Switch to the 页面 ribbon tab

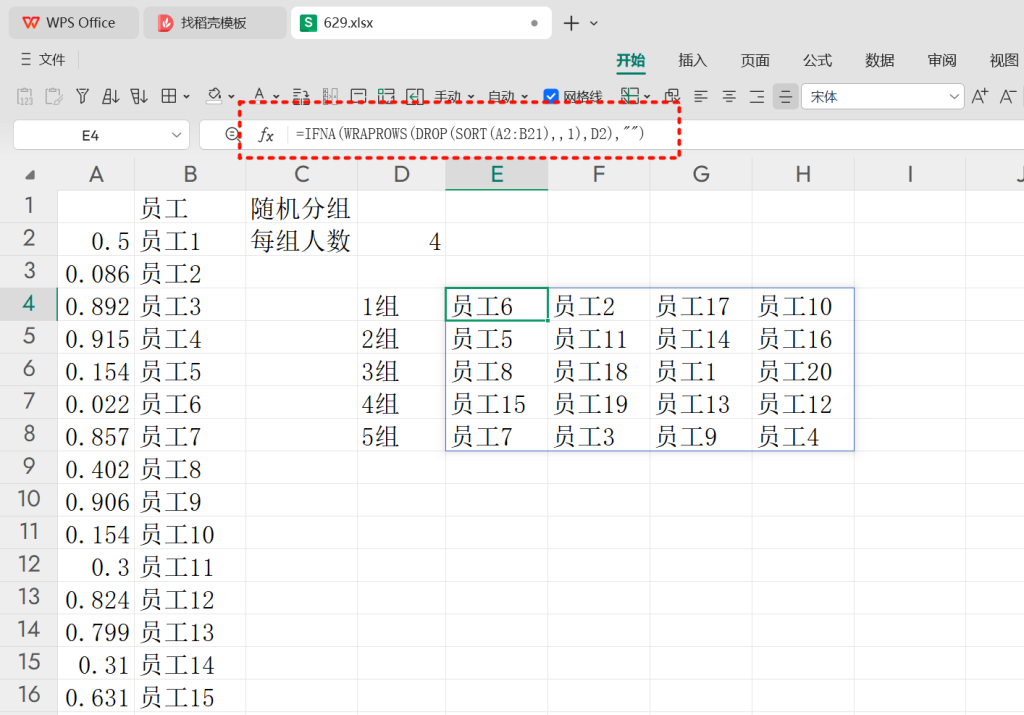(x=755, y=60)
